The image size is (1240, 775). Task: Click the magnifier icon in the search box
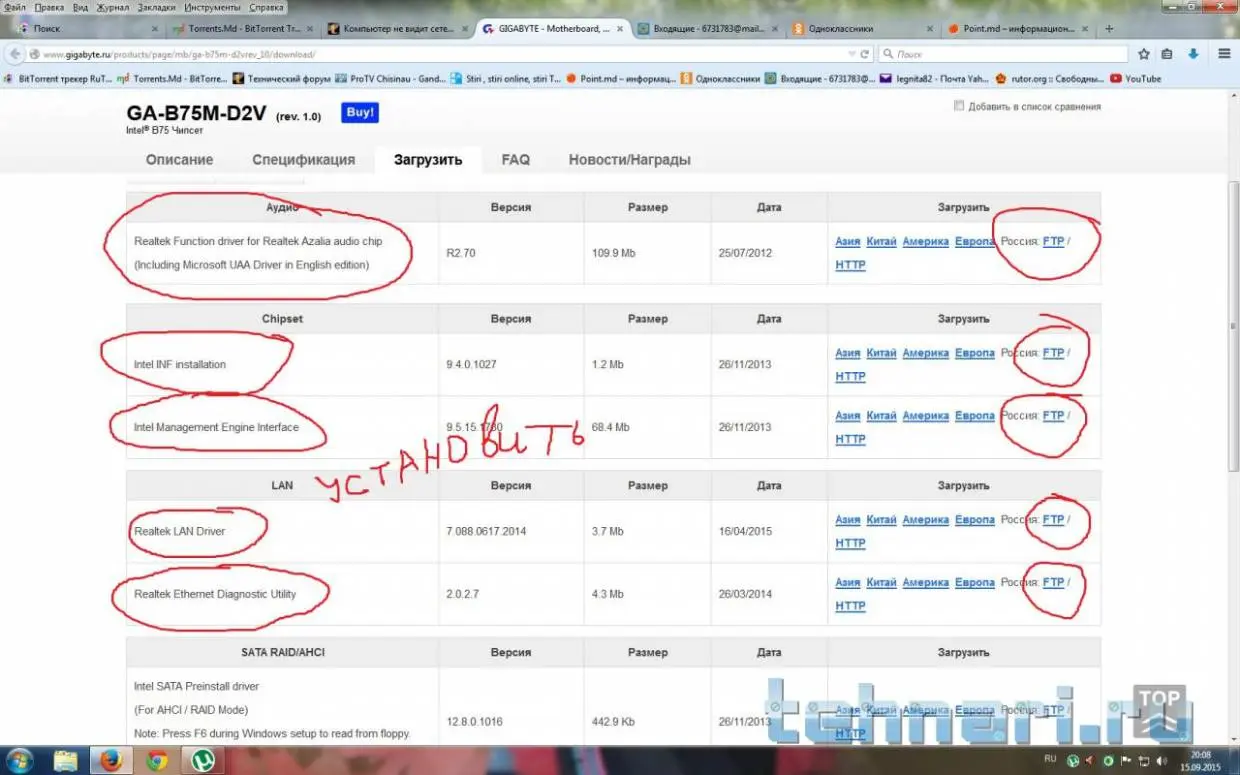pyautogui.click(x=888, y=54)
